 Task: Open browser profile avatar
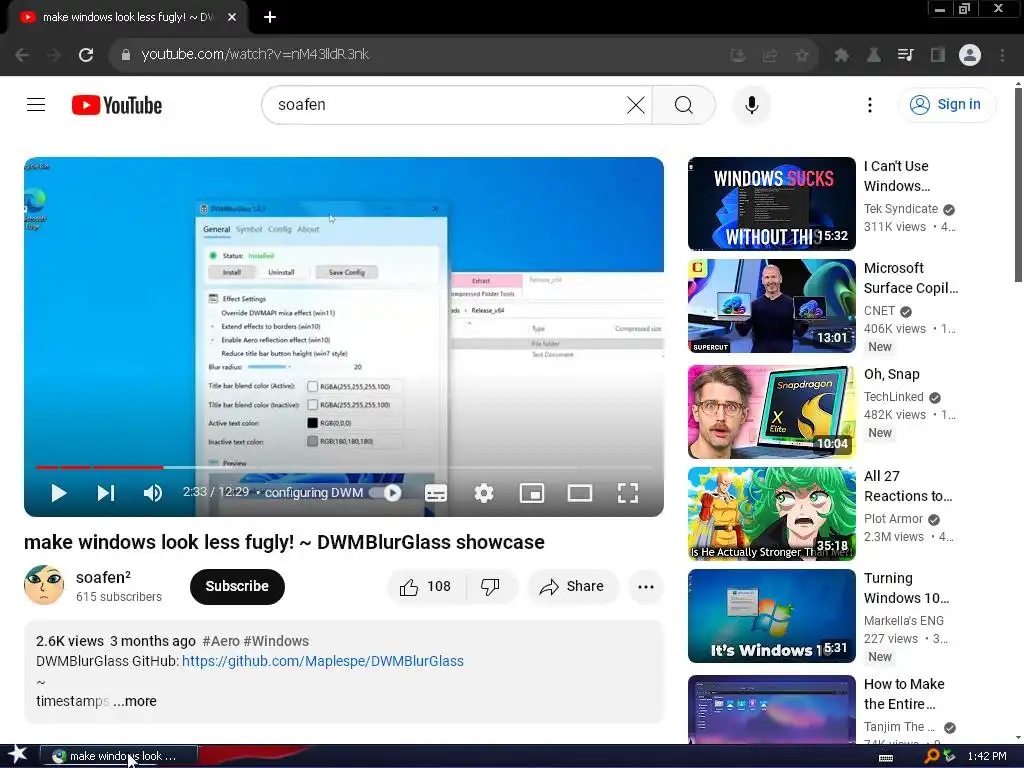point(970,55)
